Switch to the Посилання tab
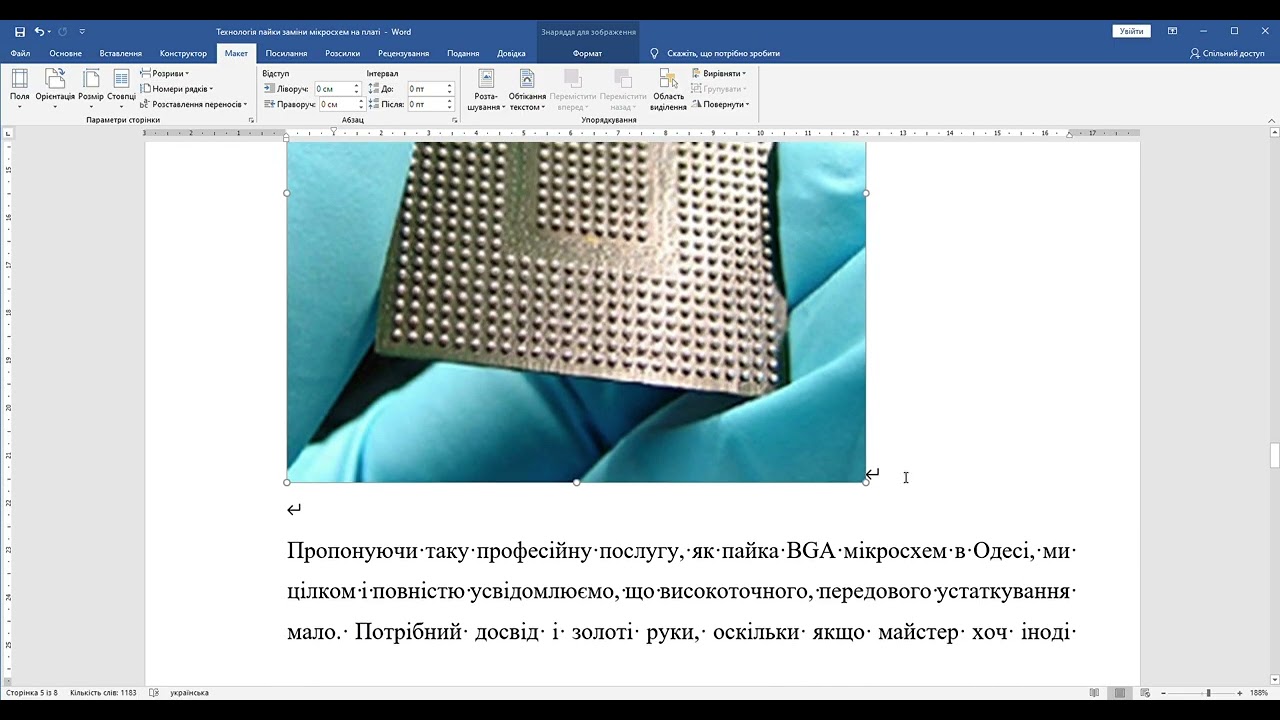The height and width of the screenshot is (720, 1280). pyautogui.click(x=286, y=53)
